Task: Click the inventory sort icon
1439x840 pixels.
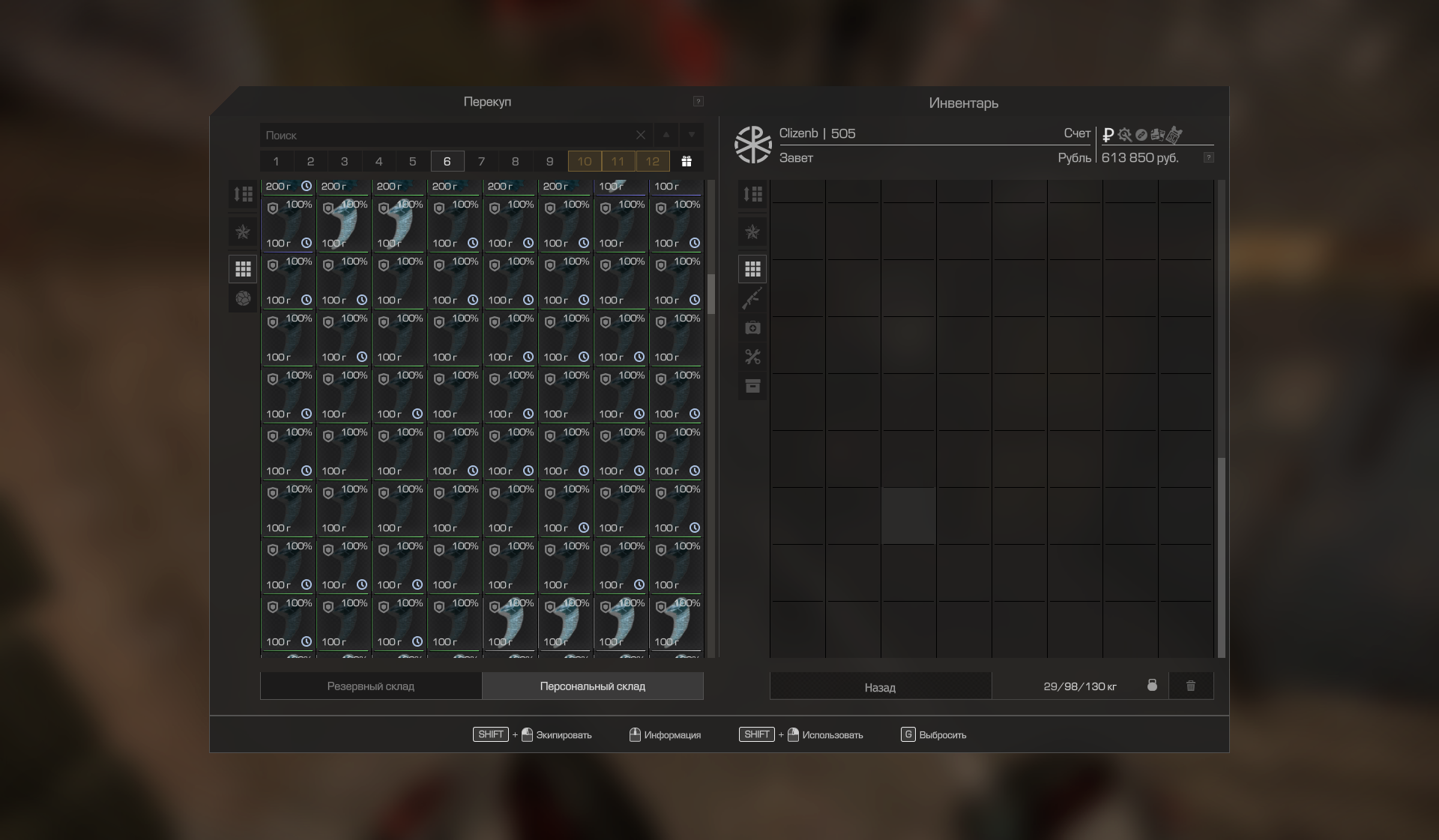Action: click(x=752, y=194)
